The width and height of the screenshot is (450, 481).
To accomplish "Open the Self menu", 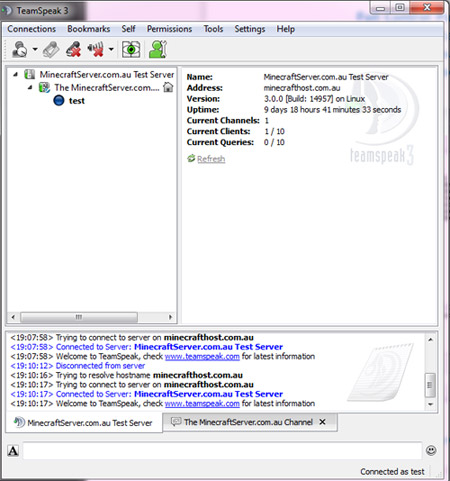I will click(x=128, y=29).
